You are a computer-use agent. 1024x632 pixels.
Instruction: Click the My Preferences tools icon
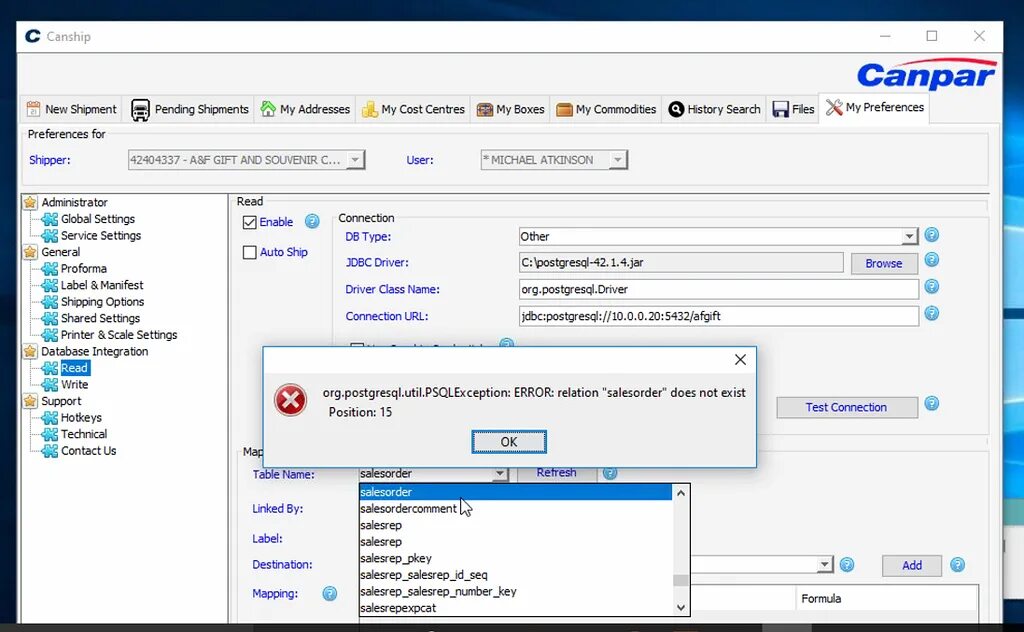834,107
